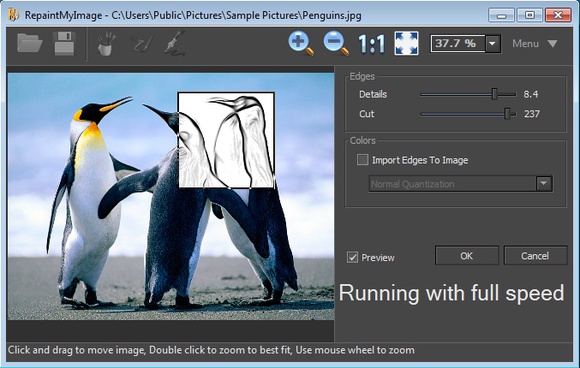Click the Details value 8.4

[x=530, y=94]
